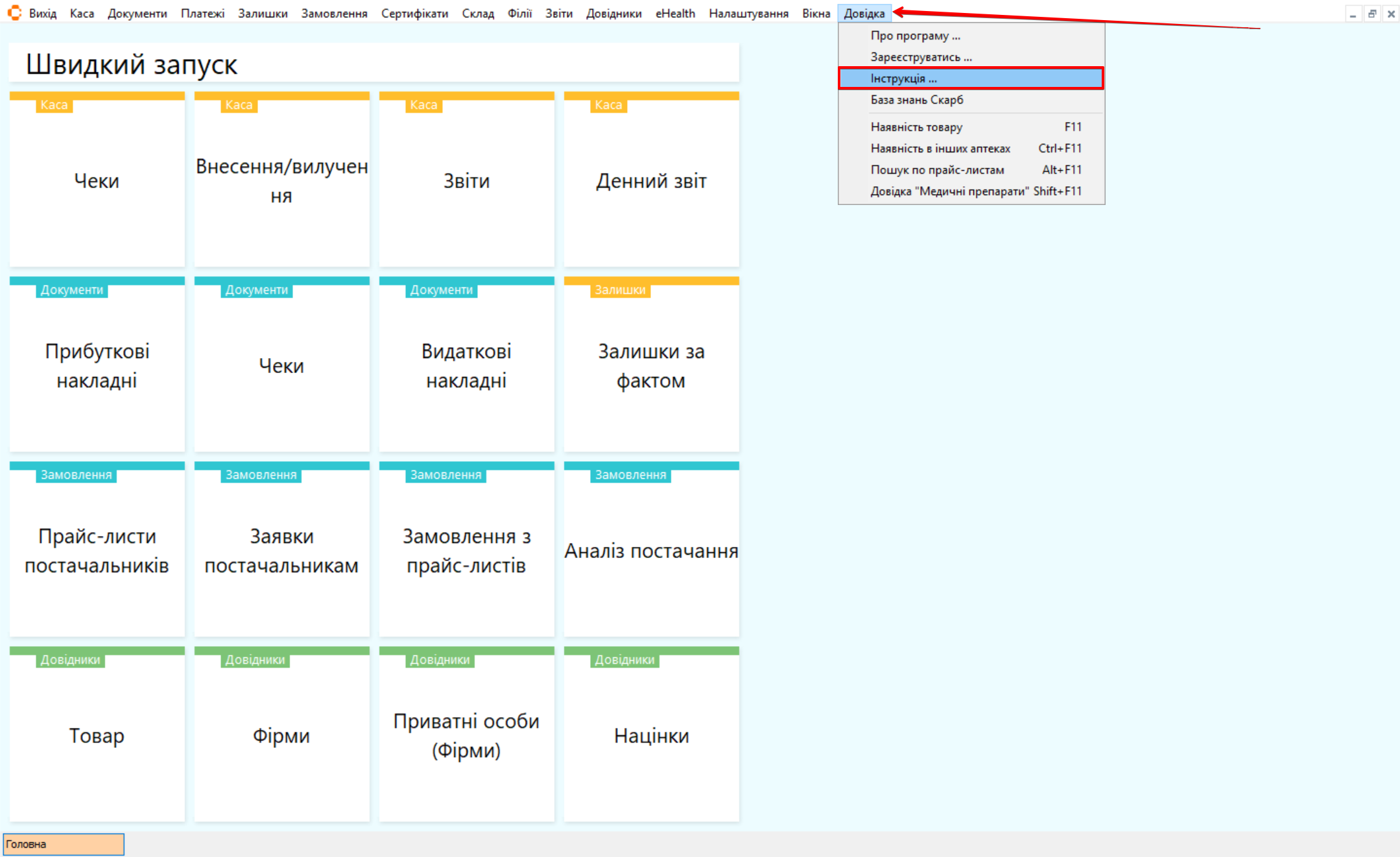
Task: Choose Пошук по прайс-листам menu entry
Action: (937, 170)
